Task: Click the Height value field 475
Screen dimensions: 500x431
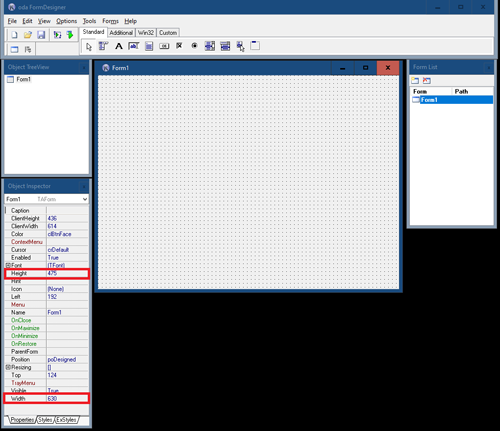Action: pyautogui.click(x=67, y=273)
